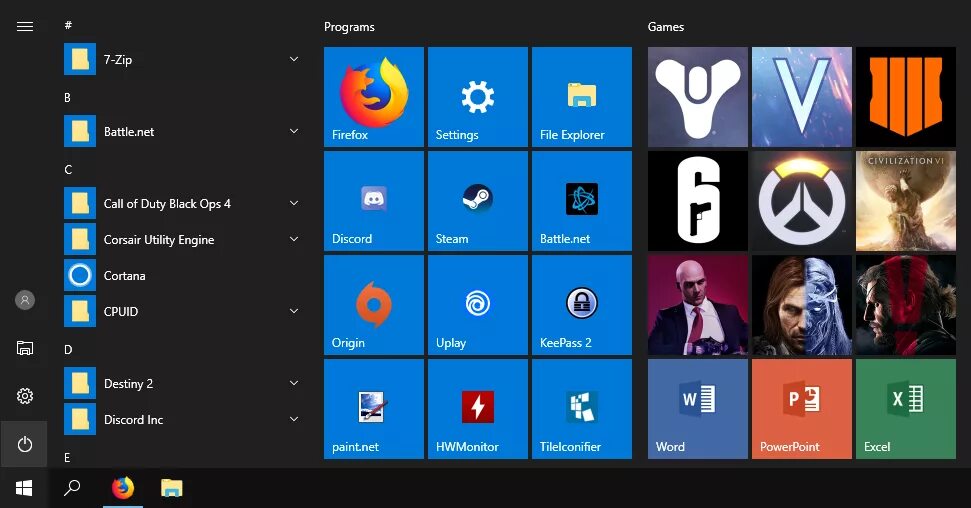Launch the TileIconifier tile

click(x=582, y=409)
